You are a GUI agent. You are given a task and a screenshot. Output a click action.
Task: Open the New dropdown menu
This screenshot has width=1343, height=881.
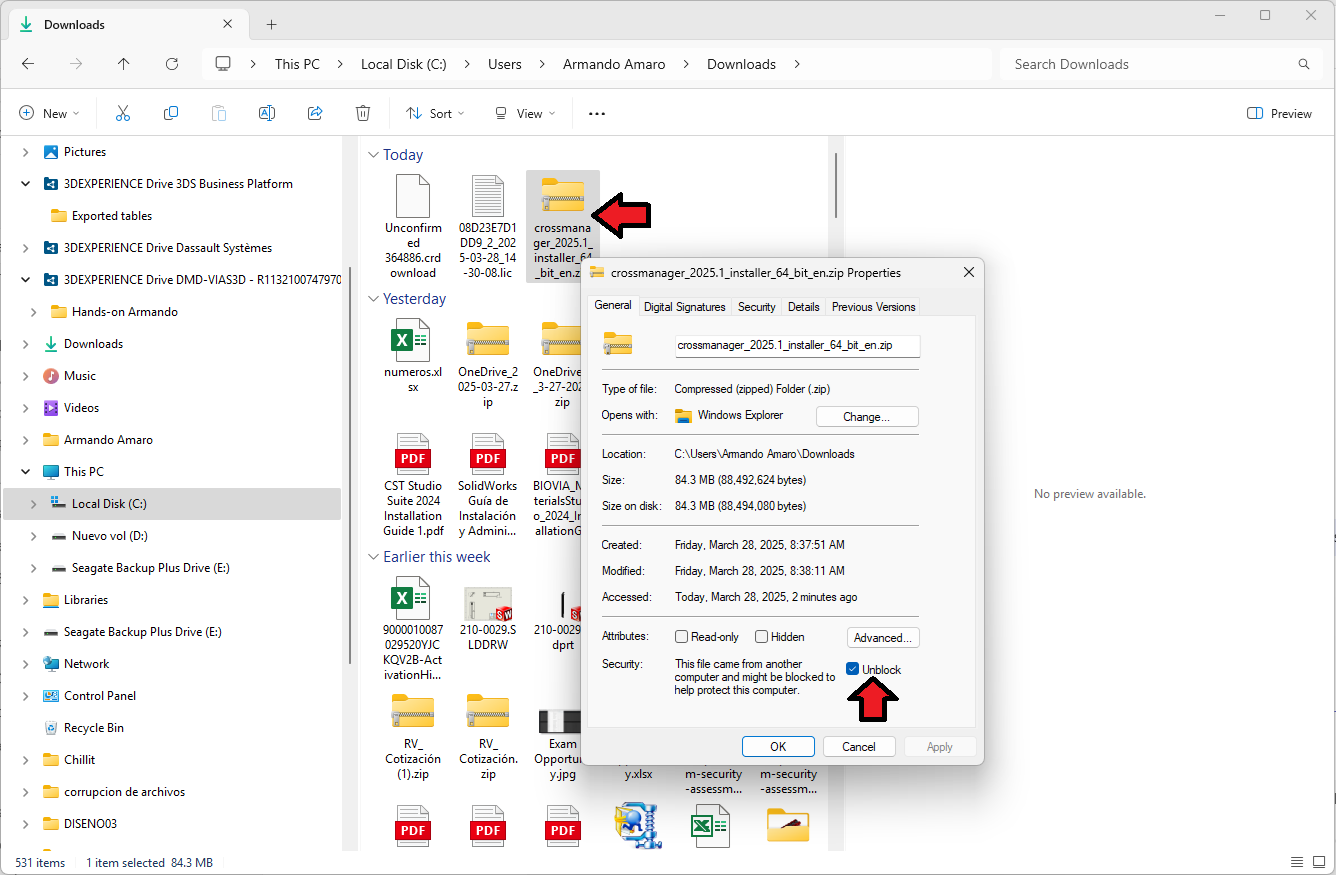pos(49,114)
